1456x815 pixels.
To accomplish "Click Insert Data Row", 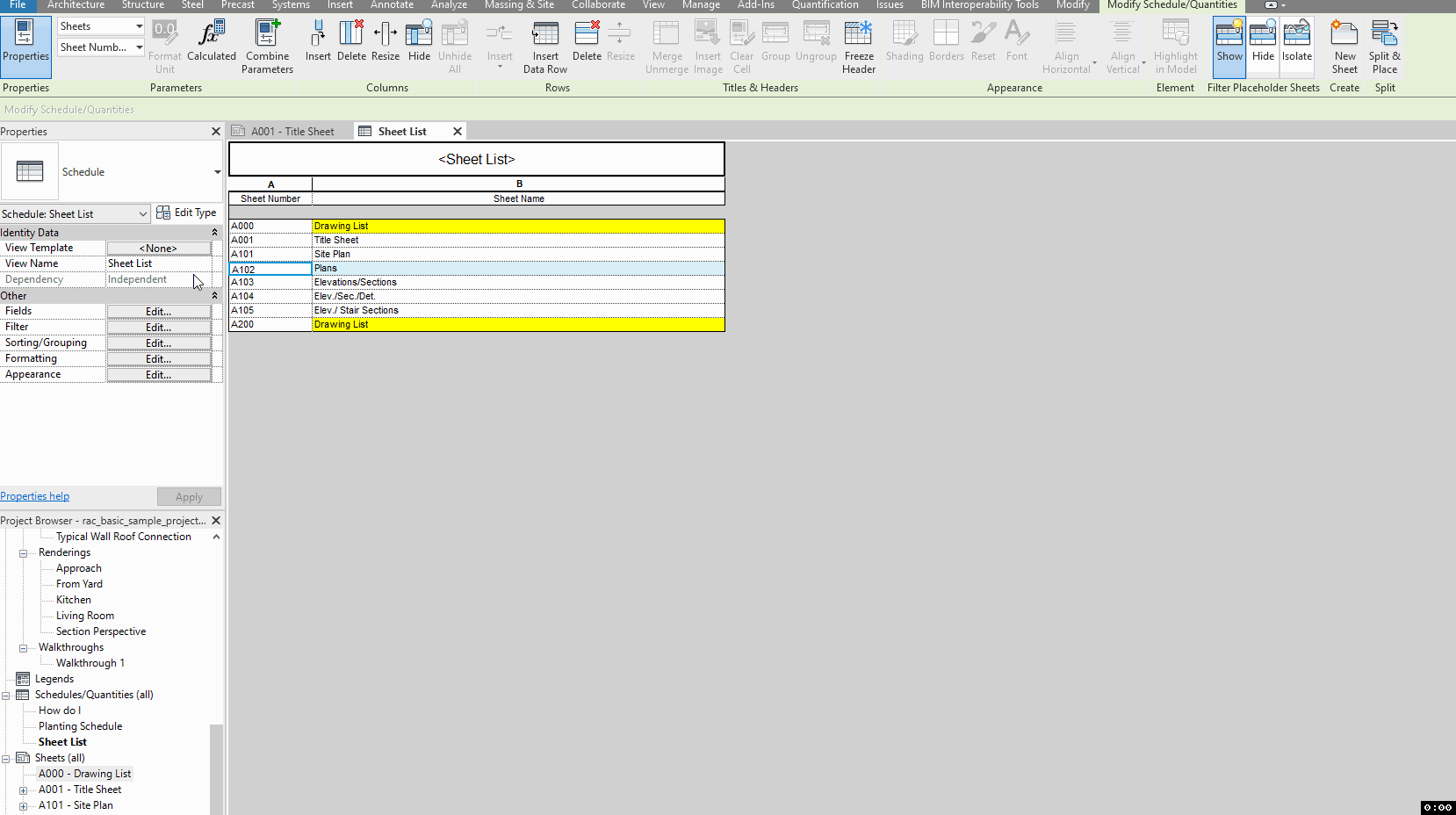I will [x=545, y=47].
